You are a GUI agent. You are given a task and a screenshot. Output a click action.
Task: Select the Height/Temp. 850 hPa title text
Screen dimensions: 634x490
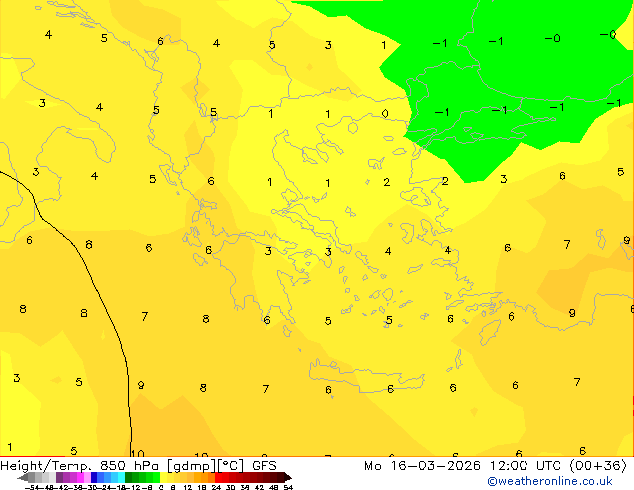point(81,466)
